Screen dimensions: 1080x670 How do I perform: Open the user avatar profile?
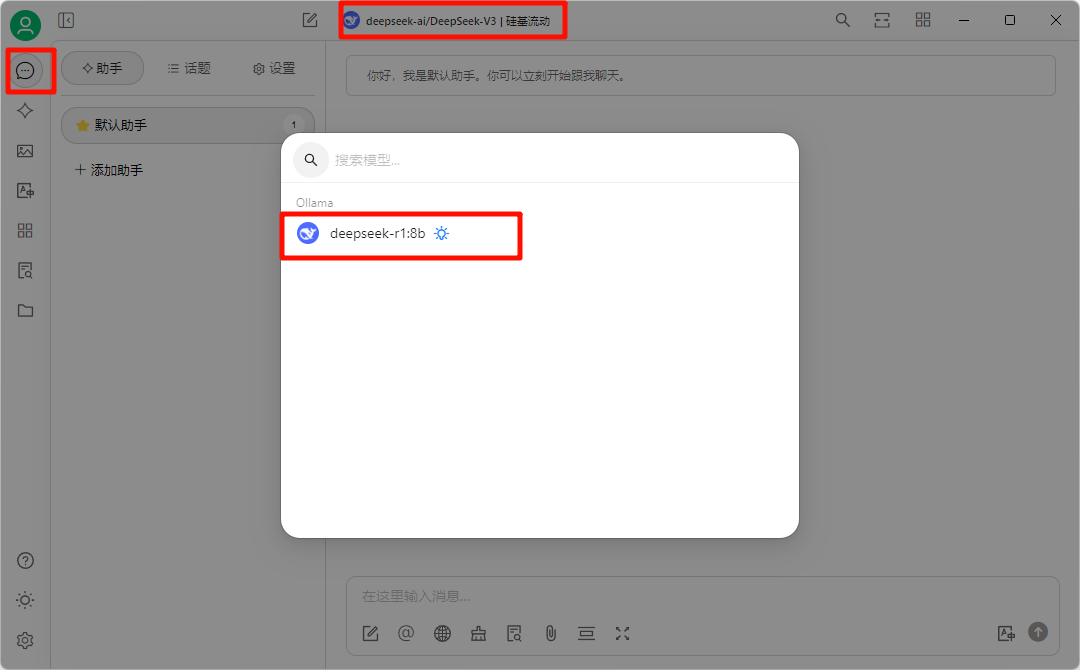25,25
